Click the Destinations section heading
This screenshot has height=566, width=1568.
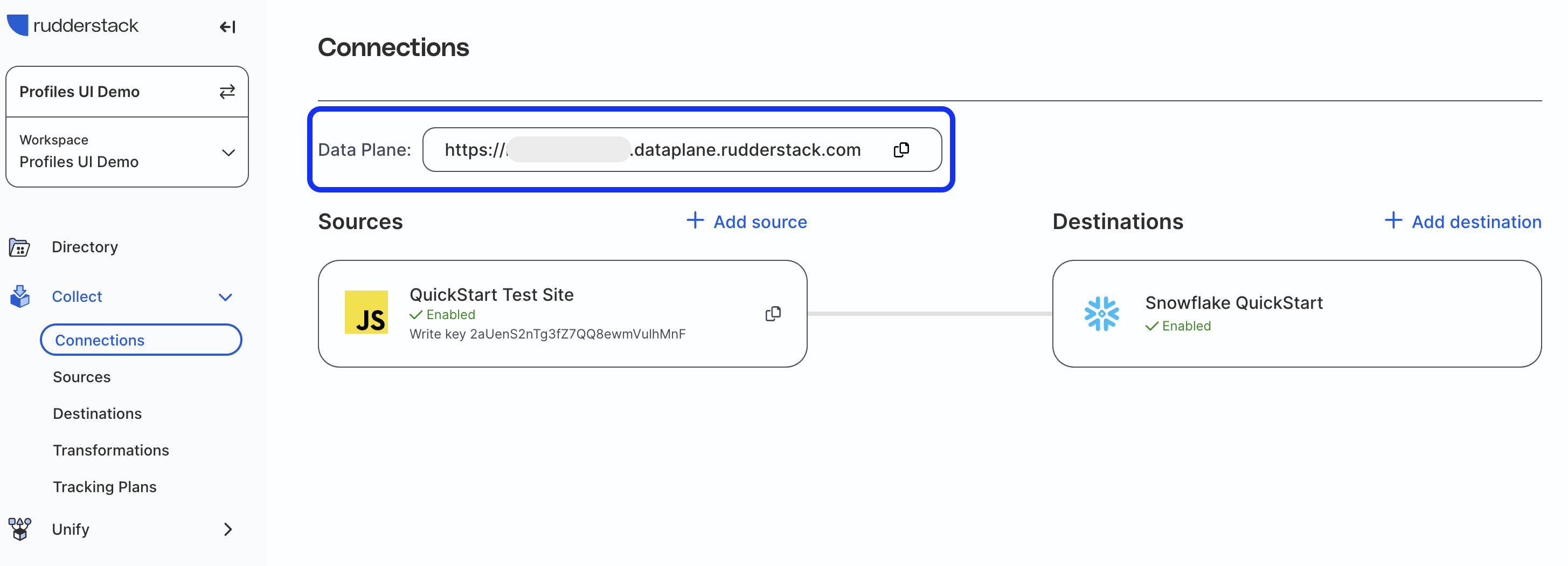tap(1118, 222)
